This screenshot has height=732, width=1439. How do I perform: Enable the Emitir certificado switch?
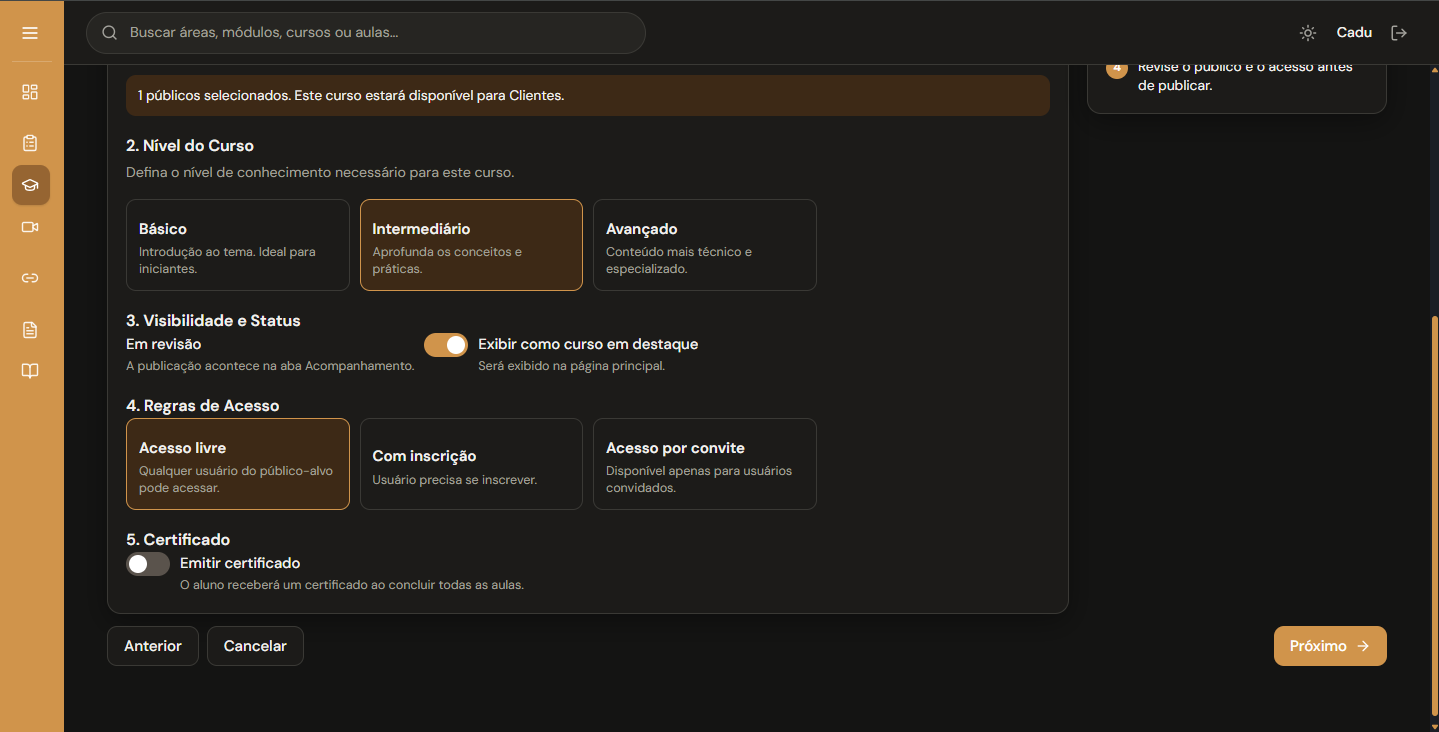pyautogui.click(x=148, y=564)
